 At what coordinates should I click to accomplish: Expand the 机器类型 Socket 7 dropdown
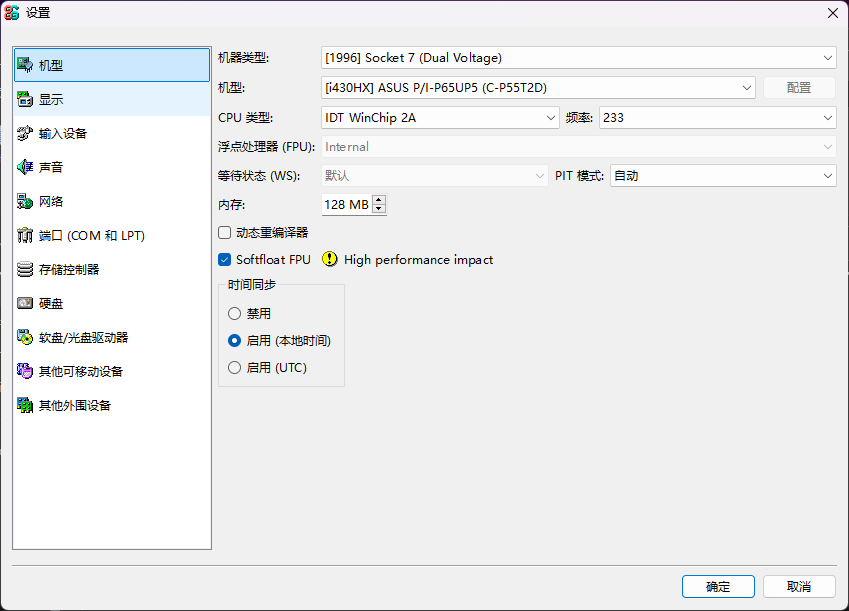pyautogui.click(x=578, y=58)
